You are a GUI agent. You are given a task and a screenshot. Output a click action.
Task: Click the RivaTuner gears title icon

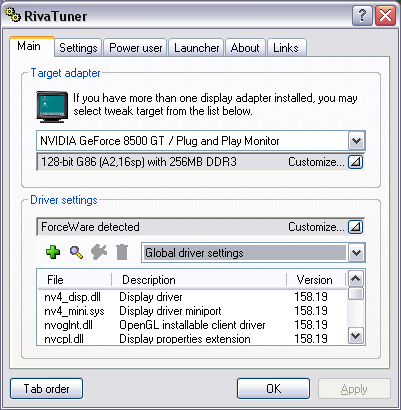(13, 15)
